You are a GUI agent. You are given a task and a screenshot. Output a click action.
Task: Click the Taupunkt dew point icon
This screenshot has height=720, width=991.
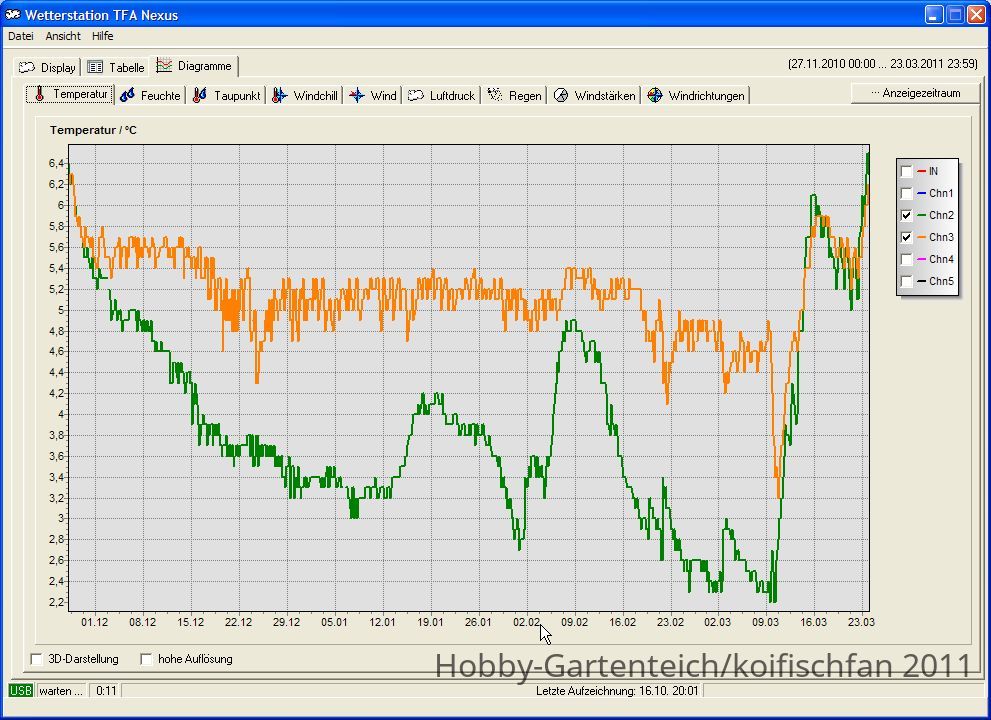pos(200,95)
